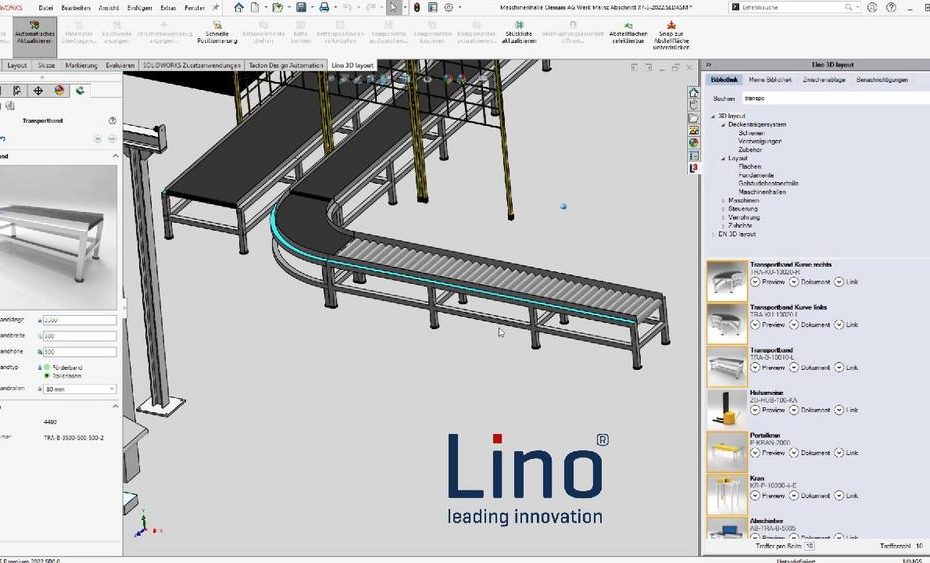Viewport: 930px width, 563px height.
Task: Select the Maschinenhallen tree item
Action: pyautogui.click(x=762, y=192)
